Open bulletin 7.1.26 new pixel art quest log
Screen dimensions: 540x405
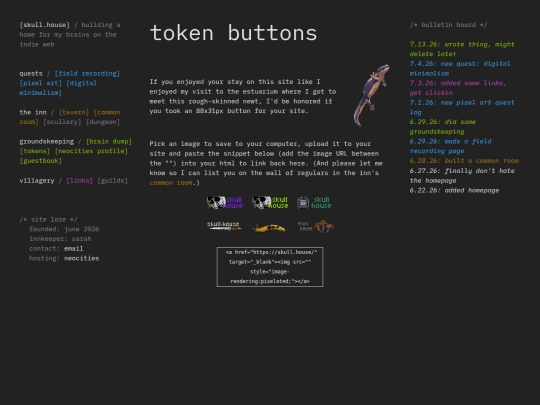pyautogui.click(x=462, y=107)
